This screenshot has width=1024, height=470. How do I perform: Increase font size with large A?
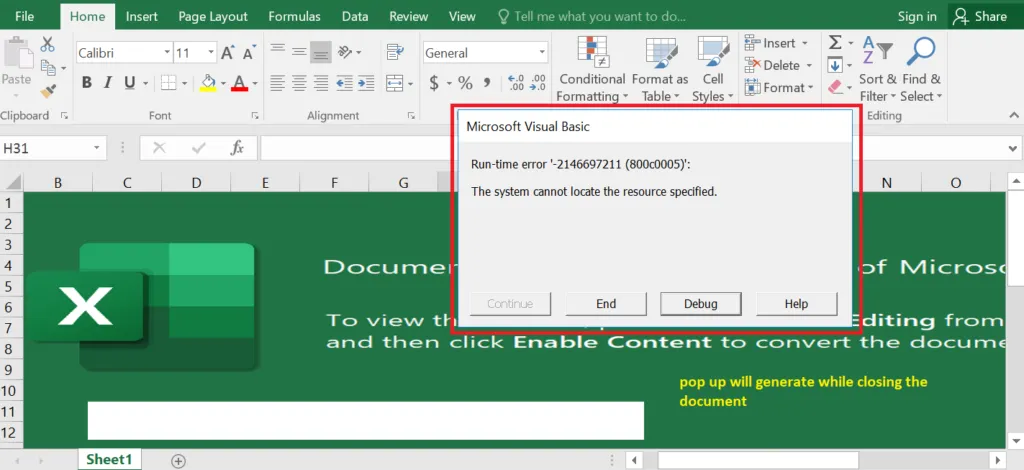(227, 53)
